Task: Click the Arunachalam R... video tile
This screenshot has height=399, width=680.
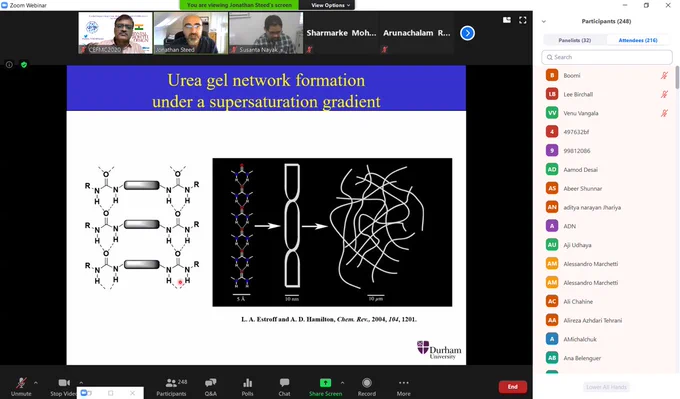Action: click(417, 33)
